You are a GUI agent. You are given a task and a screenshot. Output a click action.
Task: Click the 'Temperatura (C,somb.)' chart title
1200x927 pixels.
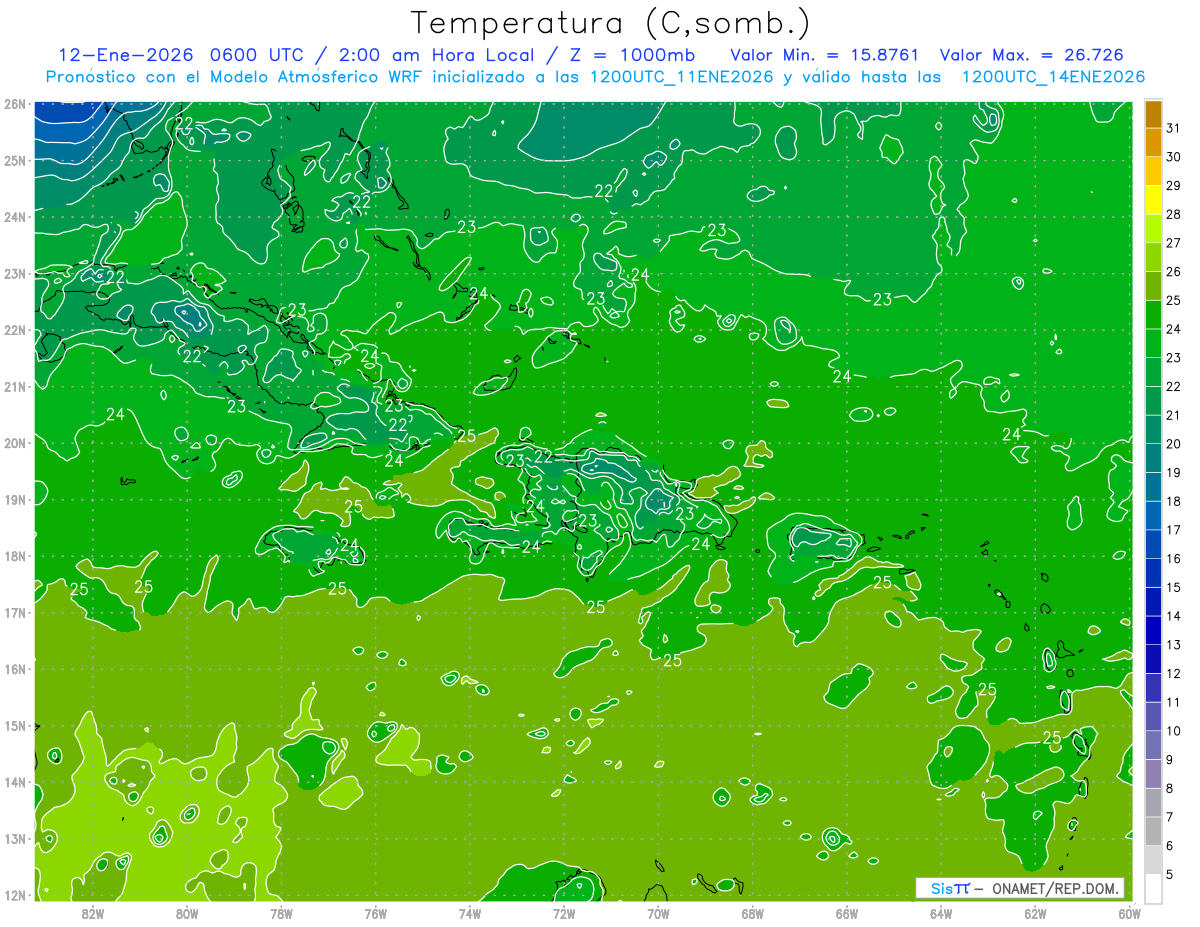point(611,22)
